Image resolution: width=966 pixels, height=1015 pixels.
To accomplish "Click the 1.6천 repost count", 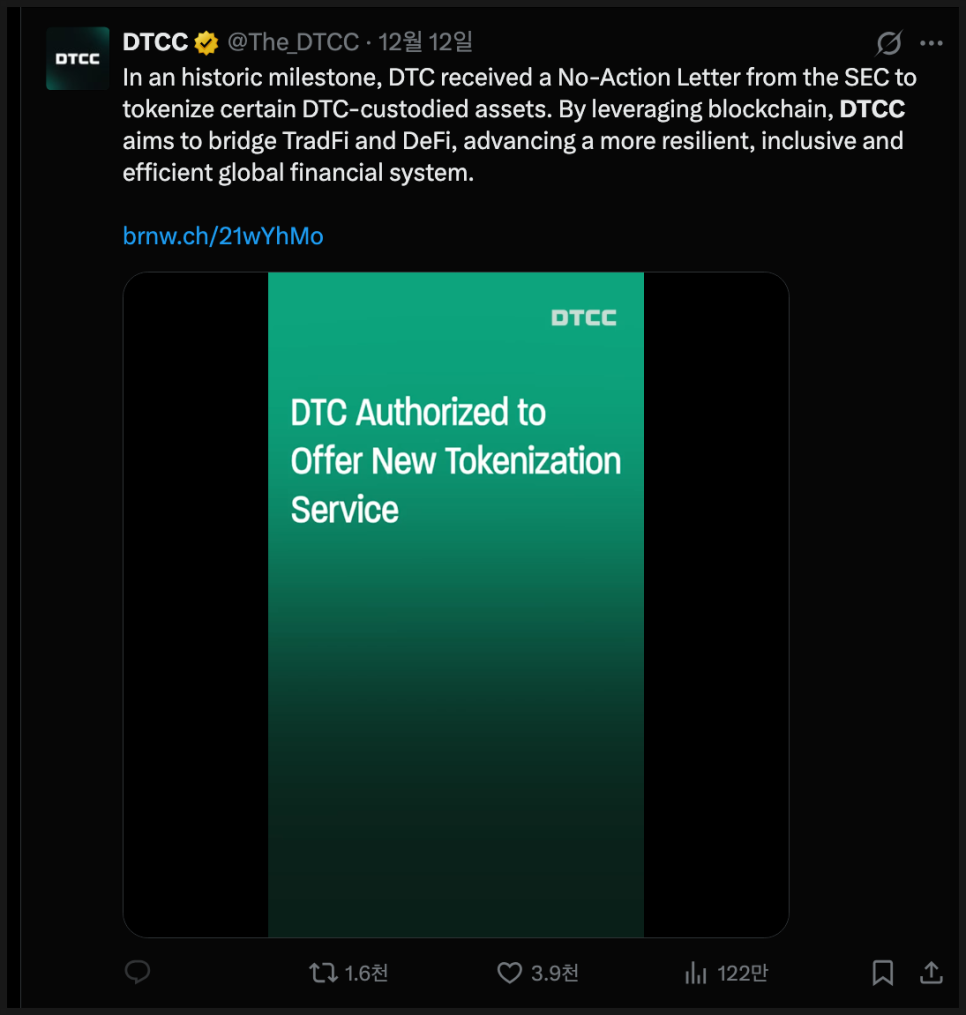I will (366, 973).
